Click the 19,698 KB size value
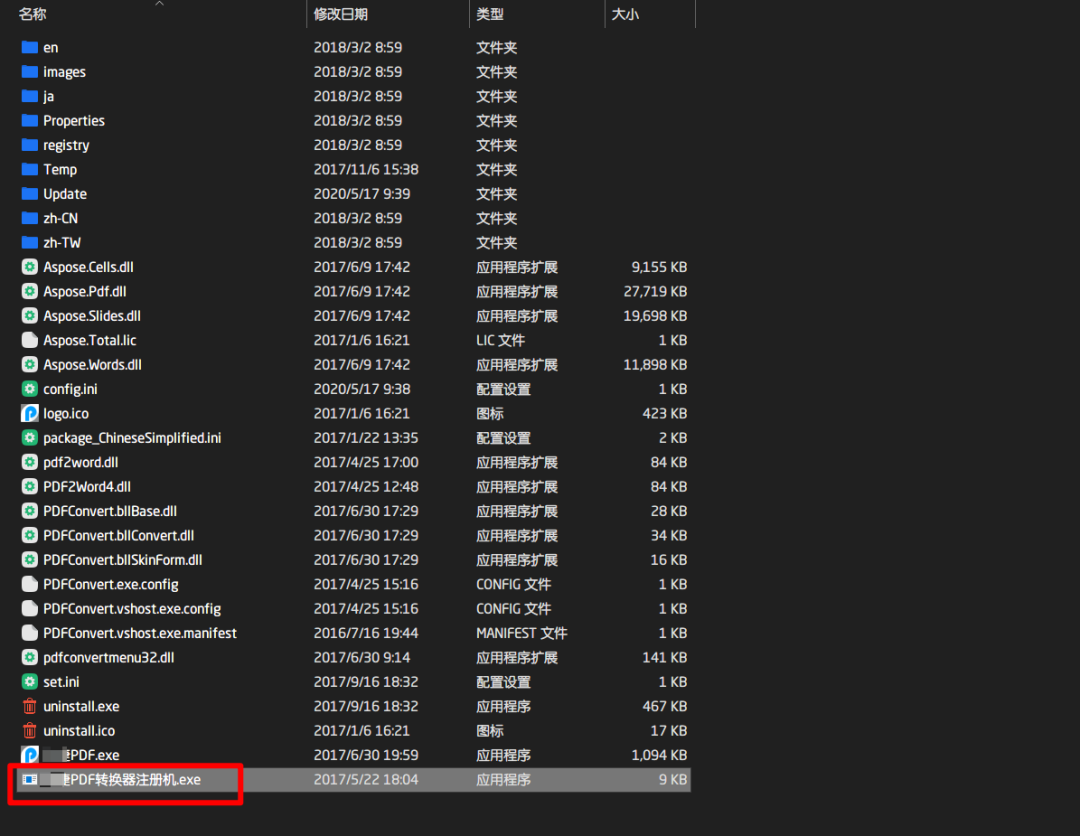Viewport: 1080px width, 836px height. pos(655,316)
